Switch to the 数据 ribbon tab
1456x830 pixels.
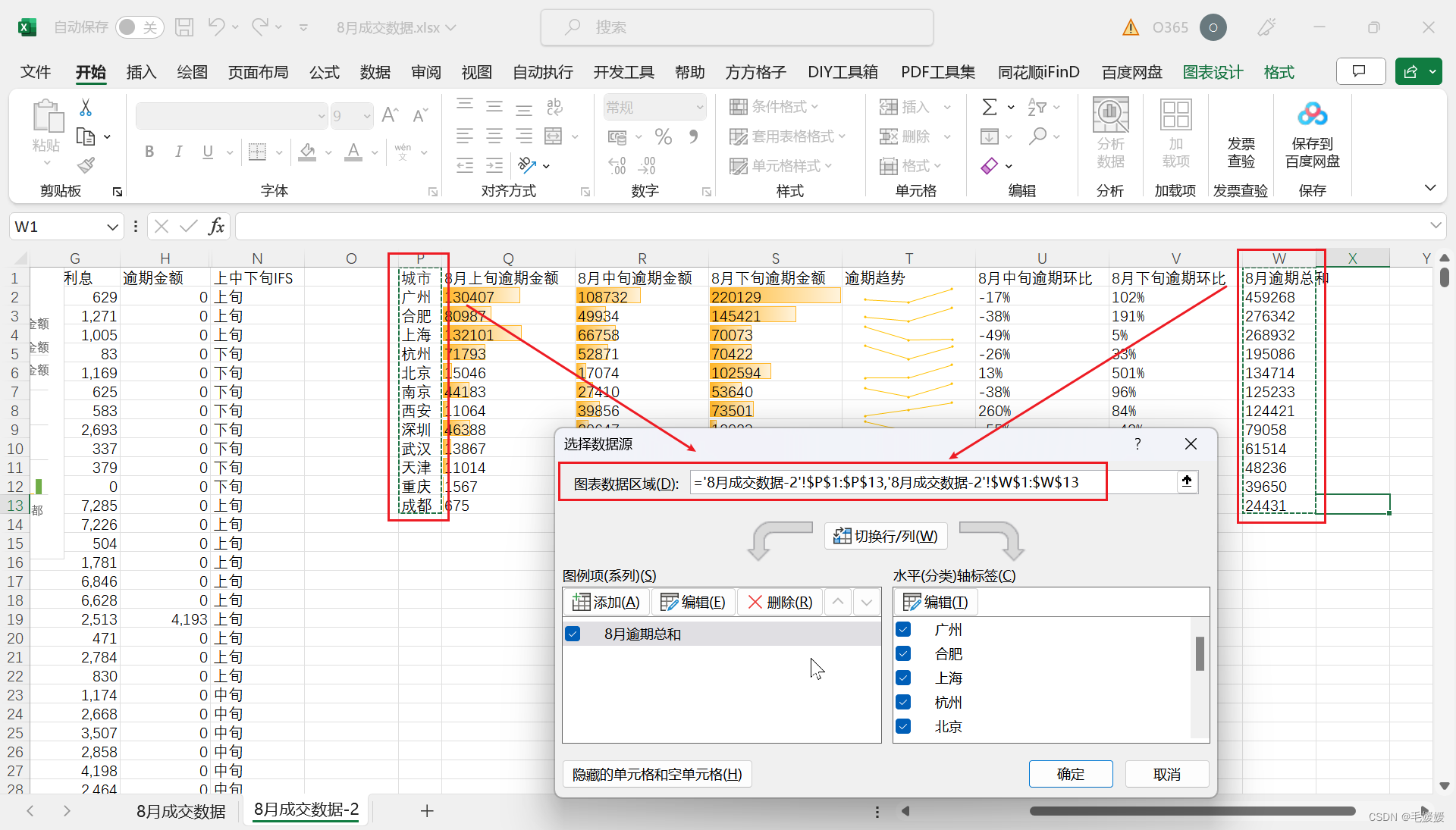(375, 72)
